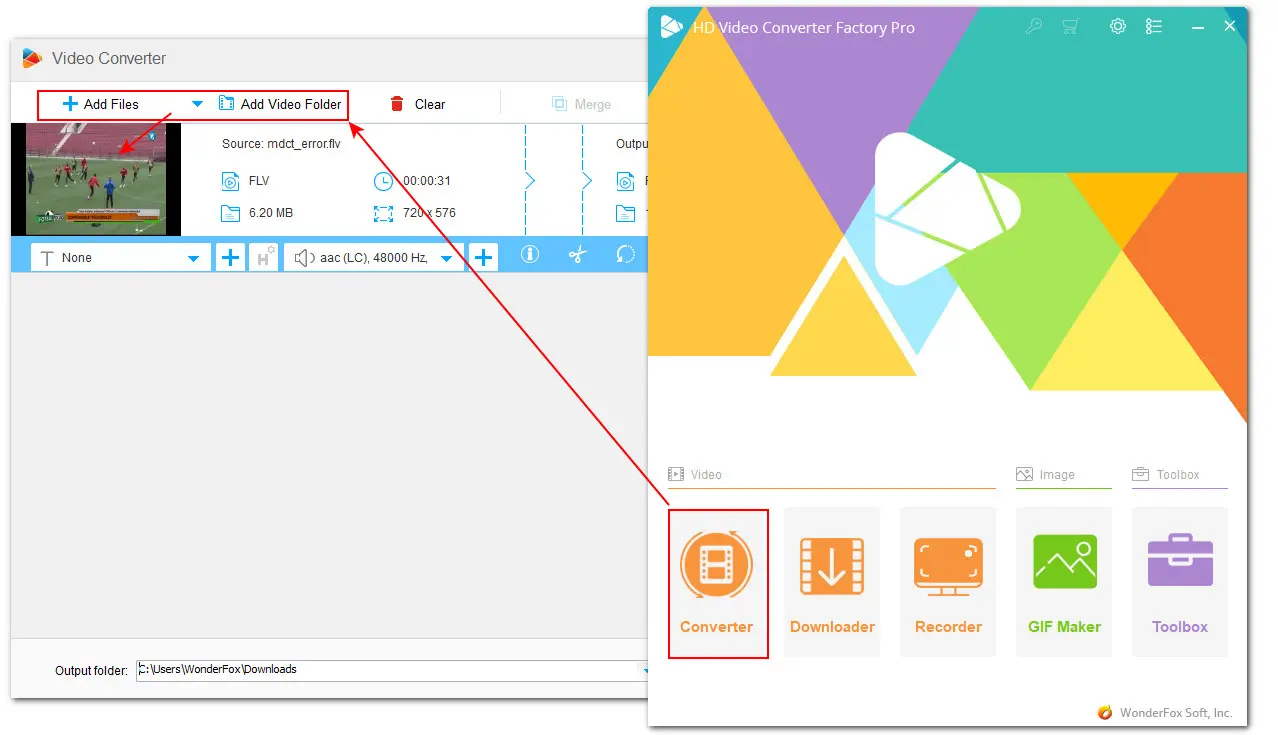Click the rotate tool icon
This screenshot has width=1278, height=735.
[x=625, y=255]
